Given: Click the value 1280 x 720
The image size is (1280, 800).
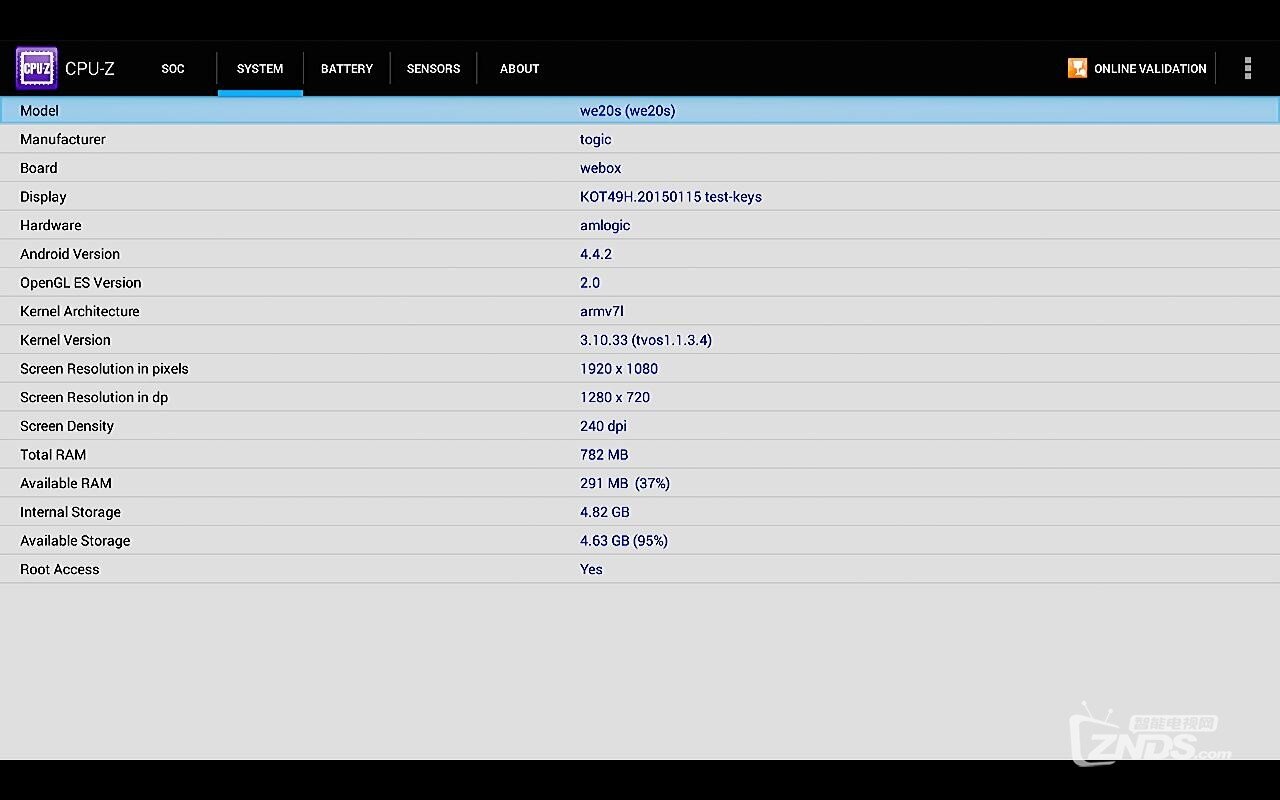Looking at the screenshot, I should click(x=615, y=397).
